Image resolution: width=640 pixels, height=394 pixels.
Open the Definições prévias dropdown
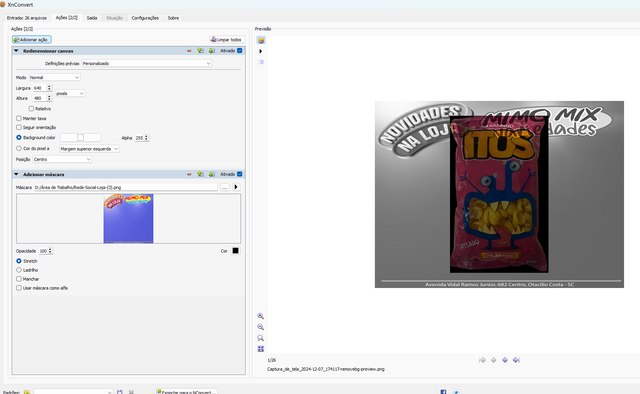click(x=147, y=63)
